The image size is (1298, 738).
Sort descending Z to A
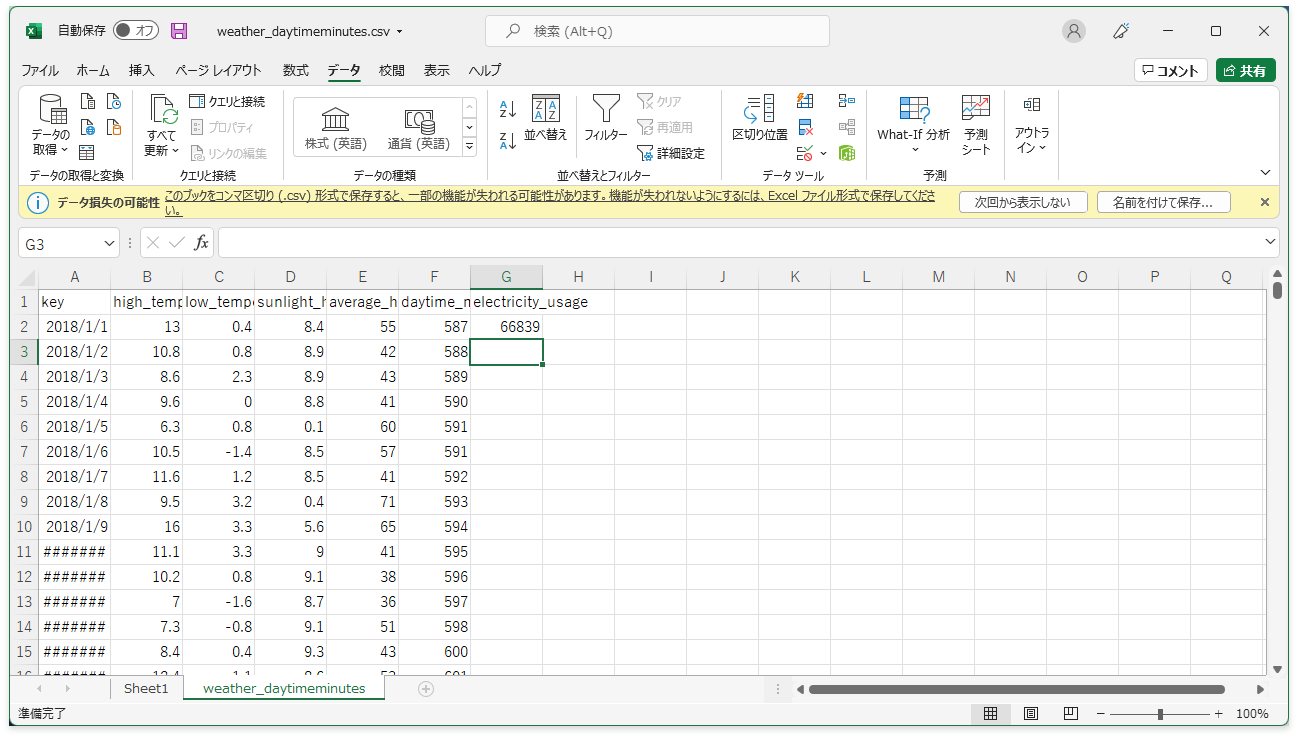(508, 141)
